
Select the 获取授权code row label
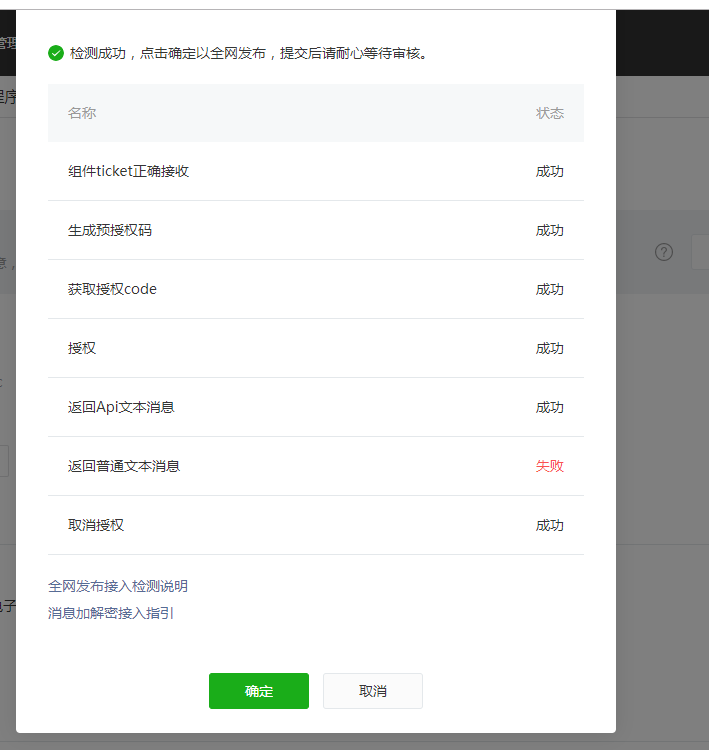coord(112,289)
